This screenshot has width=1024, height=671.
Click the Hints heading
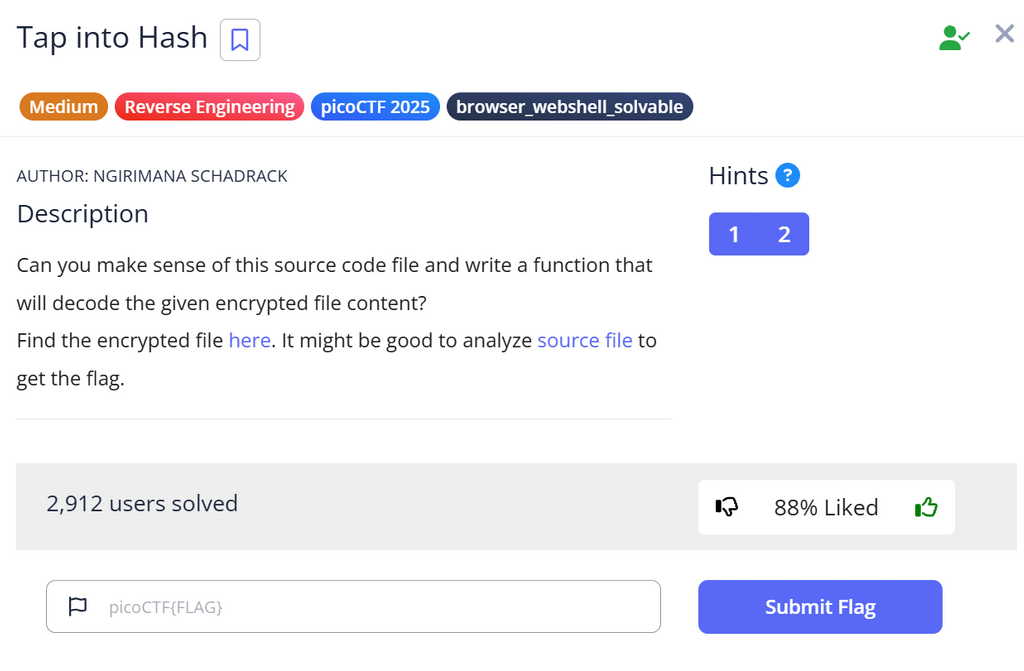point(738,176)
